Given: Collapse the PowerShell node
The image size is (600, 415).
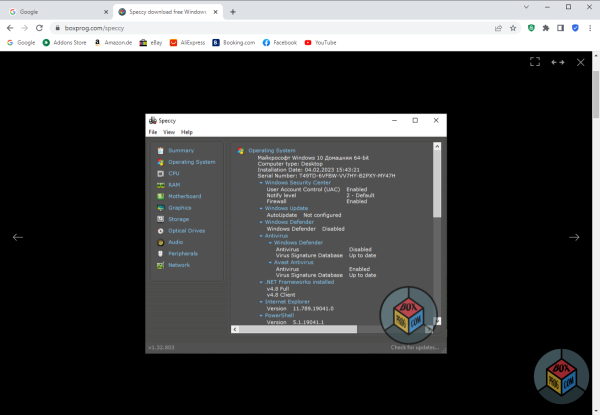Looking at the screenshot, I should [261, 316].
